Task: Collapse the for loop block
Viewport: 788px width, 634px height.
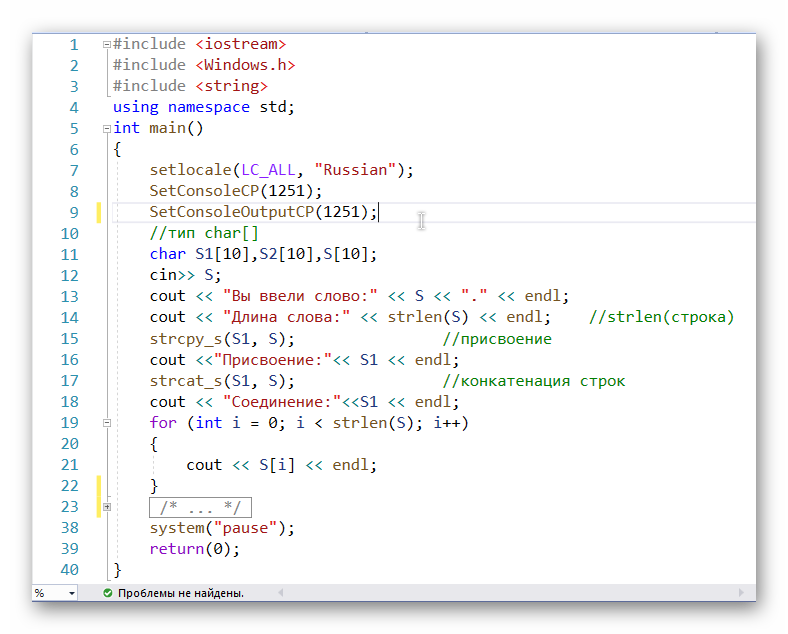Action: tap(106, 423)
